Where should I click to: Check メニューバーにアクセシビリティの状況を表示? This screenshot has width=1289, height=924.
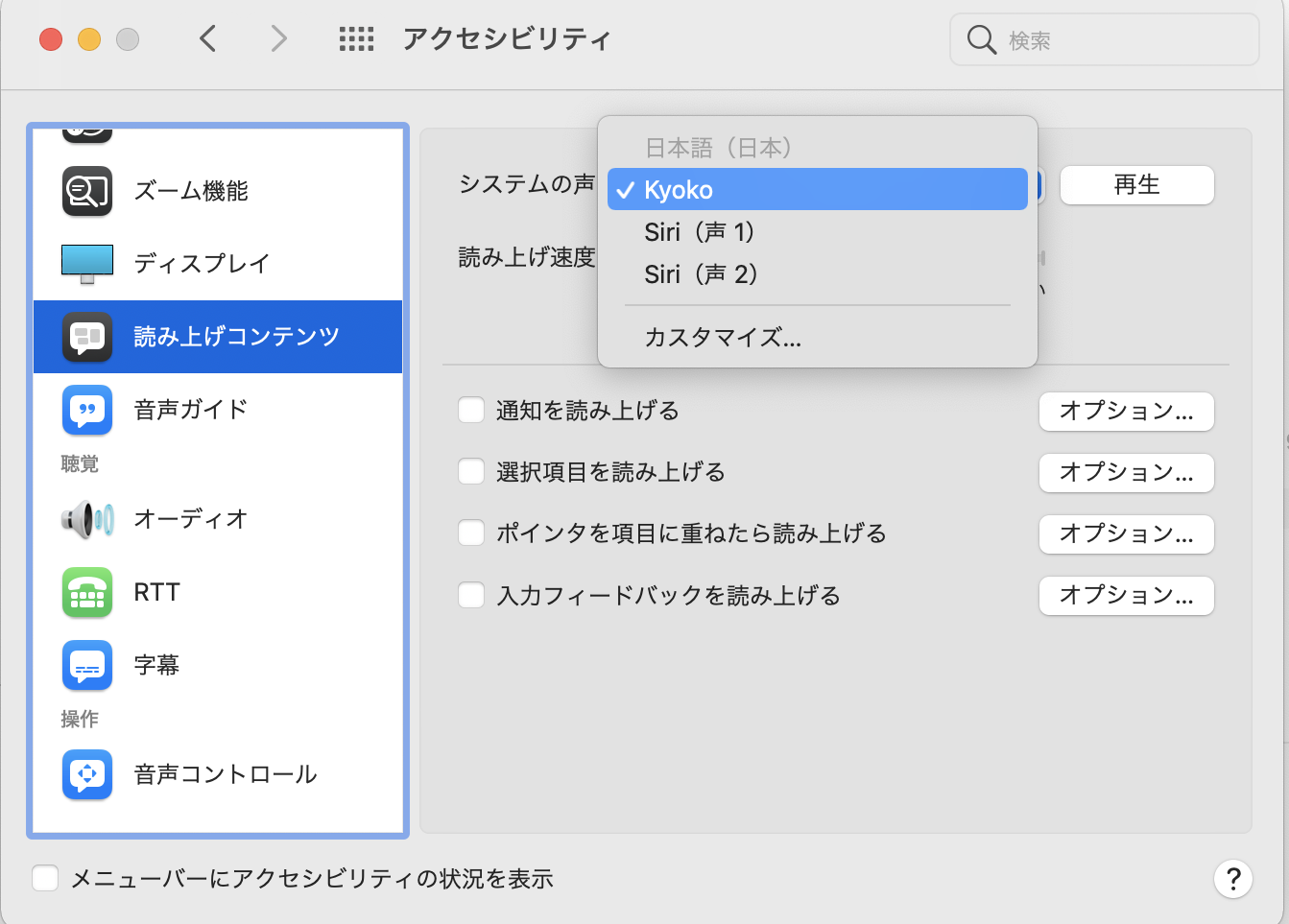pyautogui.click(x=45, y=878)
